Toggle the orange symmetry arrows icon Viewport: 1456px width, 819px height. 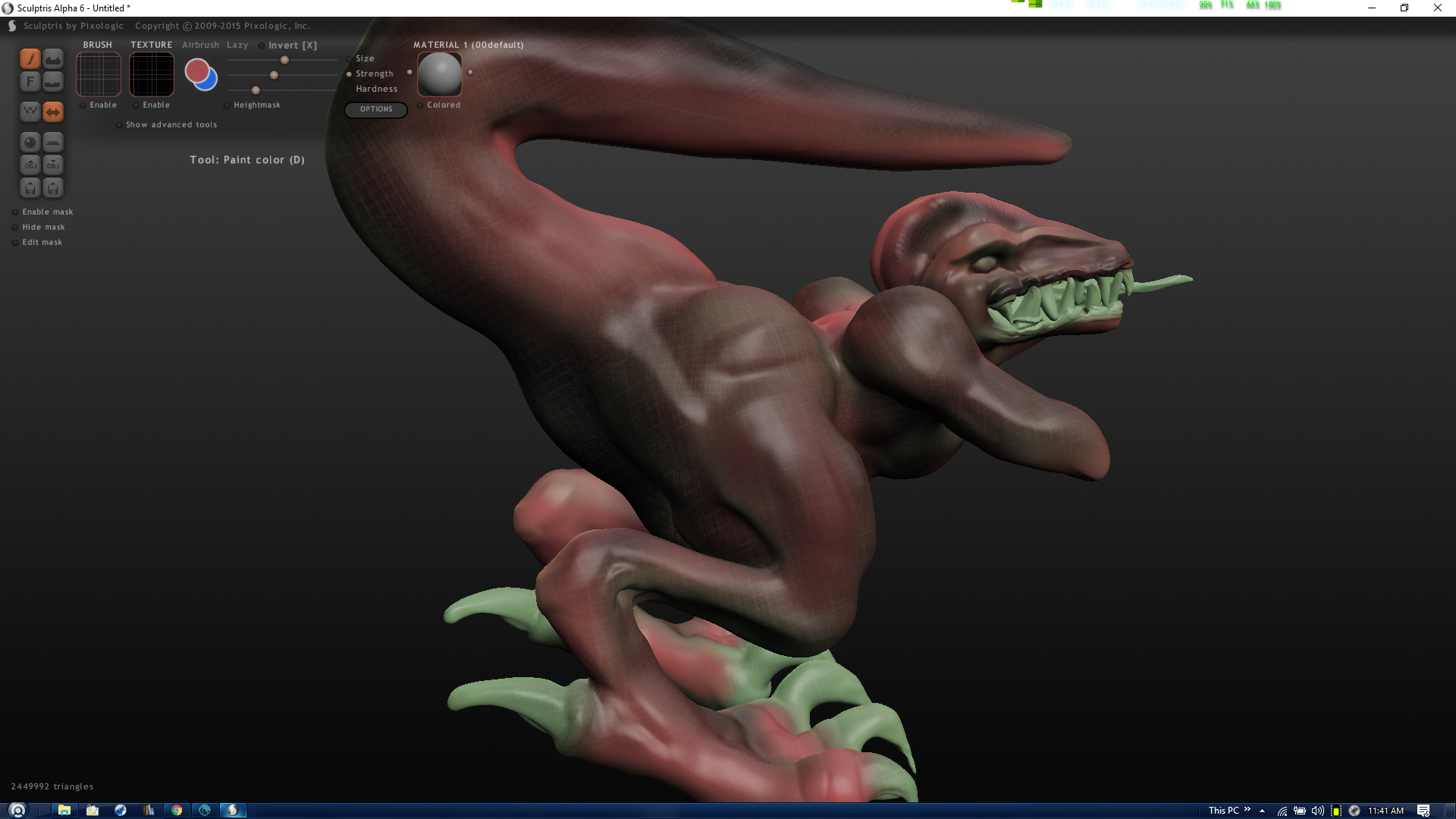53,111
